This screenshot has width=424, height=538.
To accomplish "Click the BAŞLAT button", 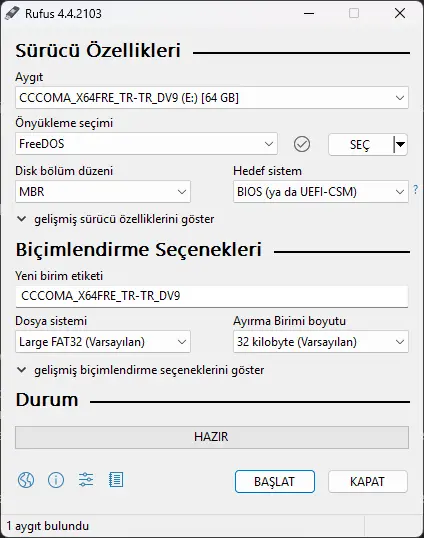I will pos(274,482).
